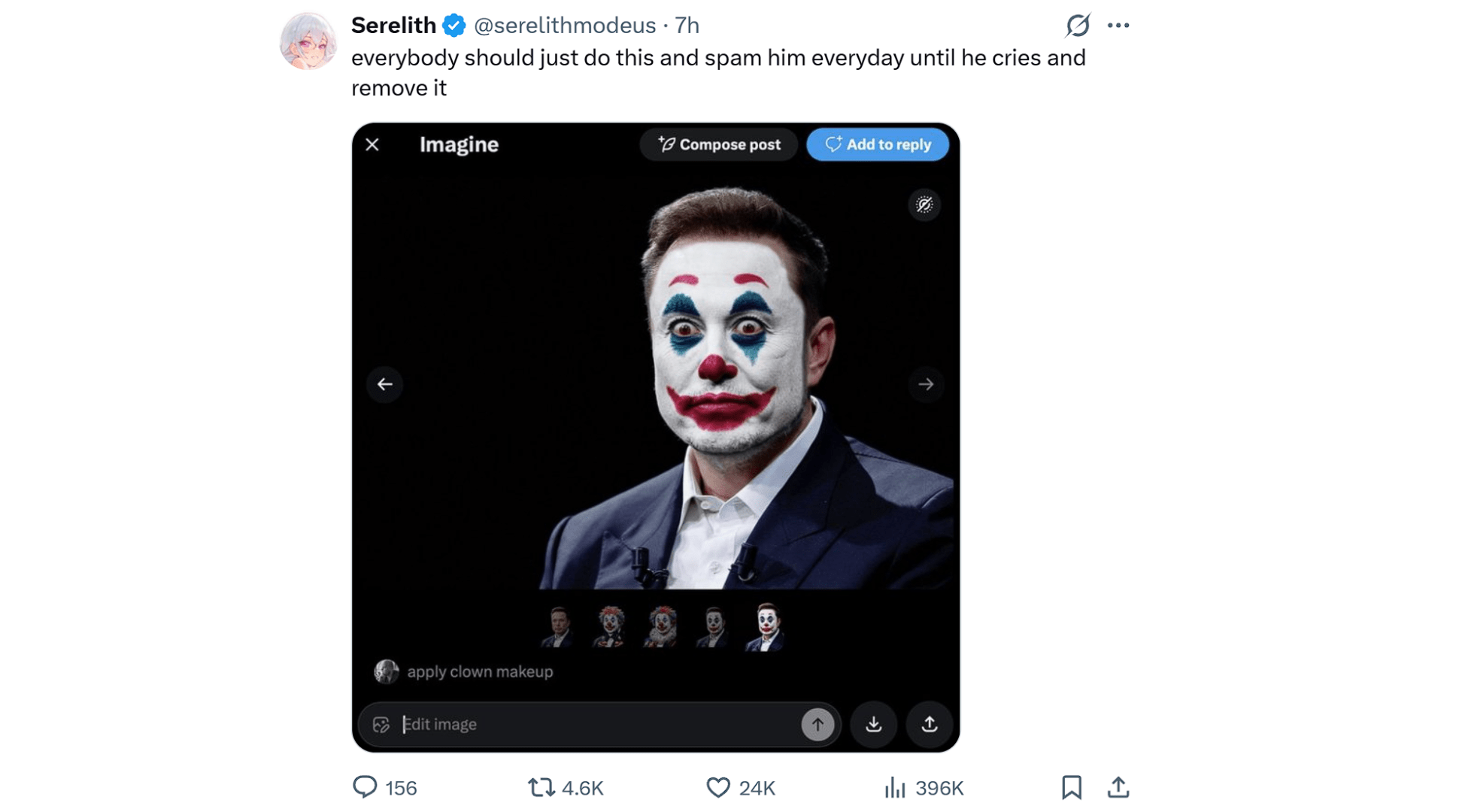Open the three-dot more options menu
The width and height of the screenshot is (1459, 812).
click(1118, 26)
